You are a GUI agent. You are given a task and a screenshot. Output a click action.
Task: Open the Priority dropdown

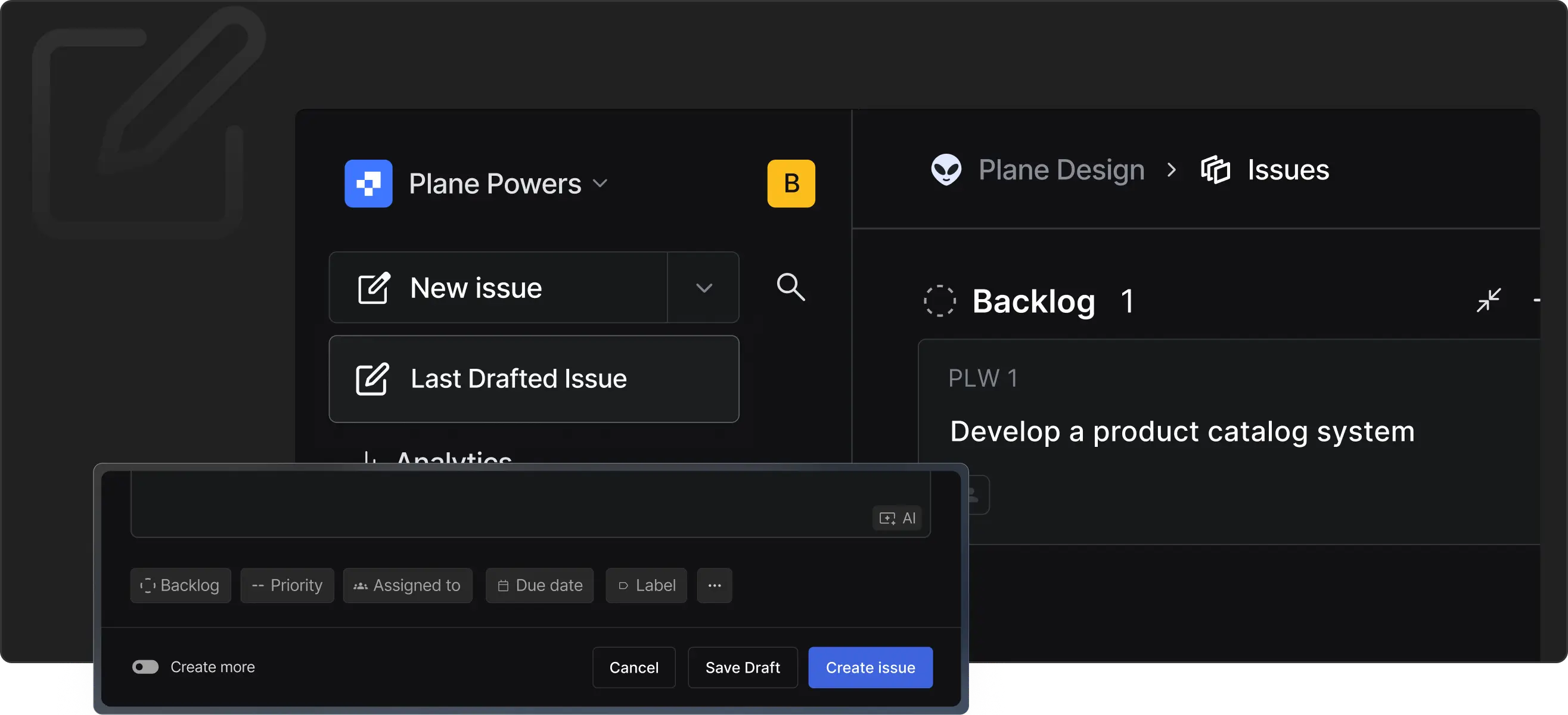point(287,585)
